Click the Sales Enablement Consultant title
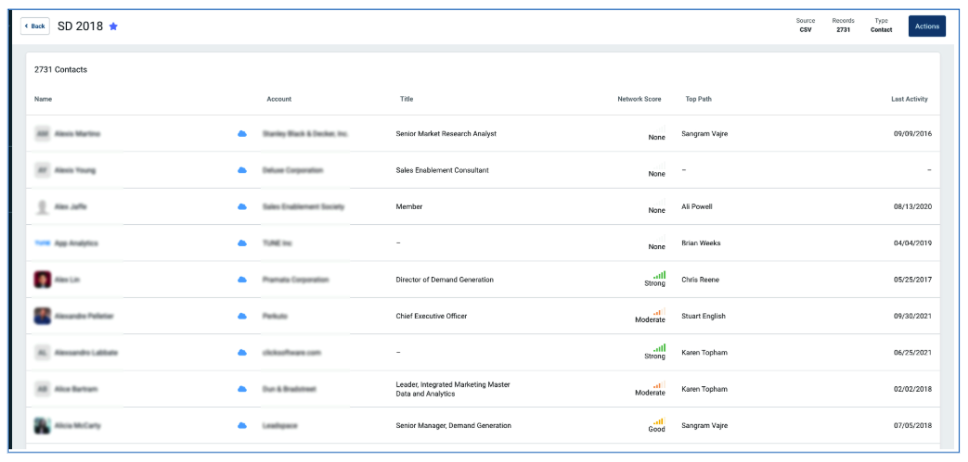The width and height of the screenshot is (968, 462). click(x=442, y=170)
